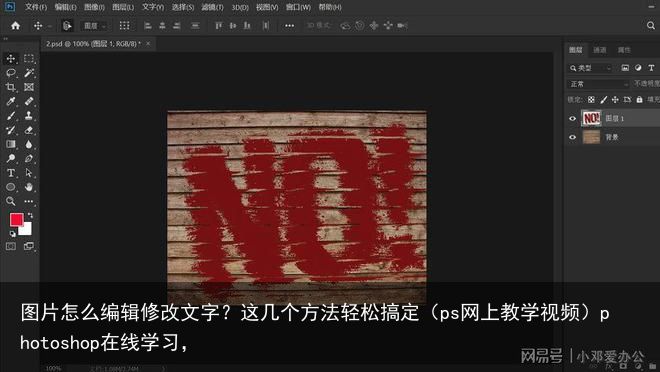Screen dimensions: 660x372
Task: Expand the 图层 auto-select target dropdown
Action: [x=94, y=26]
